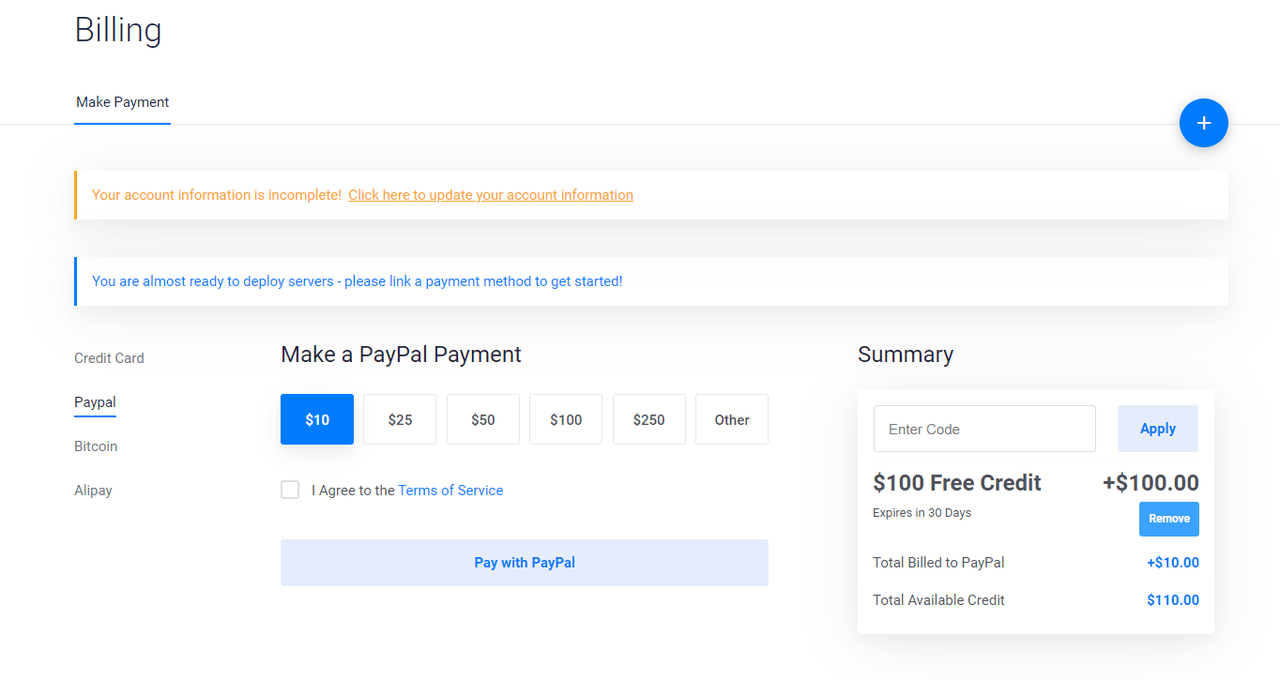Open the Make Payment tab

click(122, 102)
